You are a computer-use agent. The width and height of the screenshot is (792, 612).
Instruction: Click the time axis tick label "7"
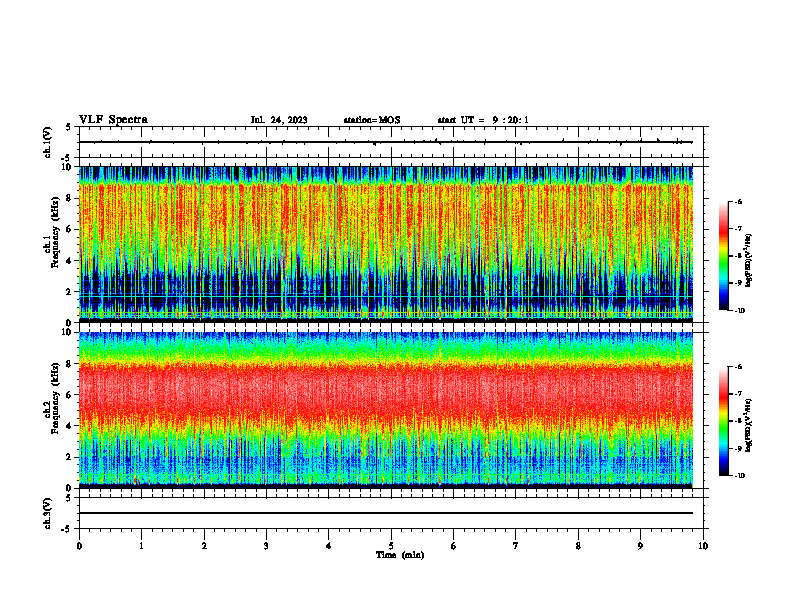pos(516,546)
